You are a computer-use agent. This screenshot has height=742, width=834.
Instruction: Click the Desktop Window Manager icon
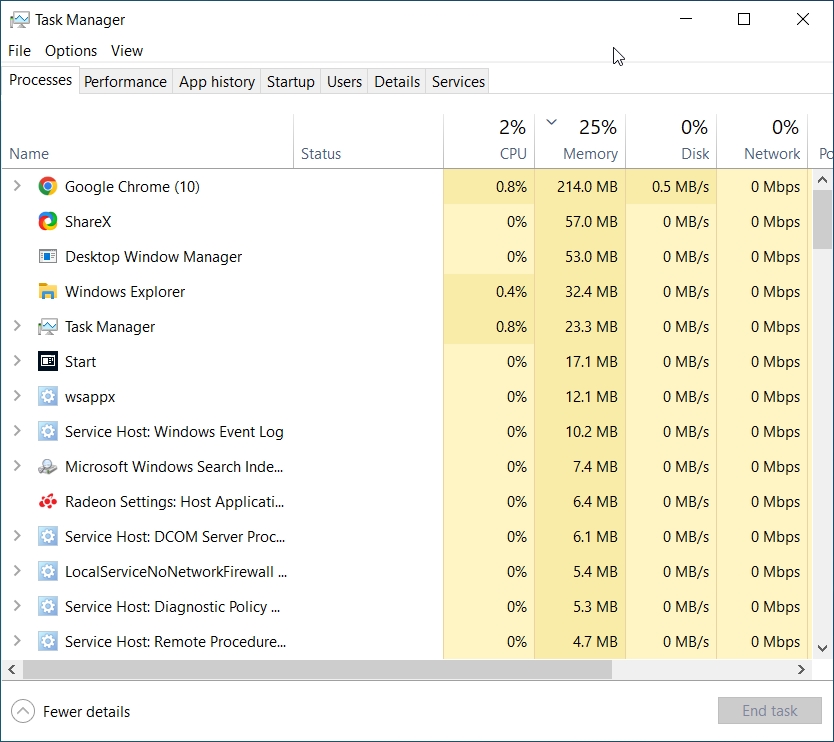point(46,256)
